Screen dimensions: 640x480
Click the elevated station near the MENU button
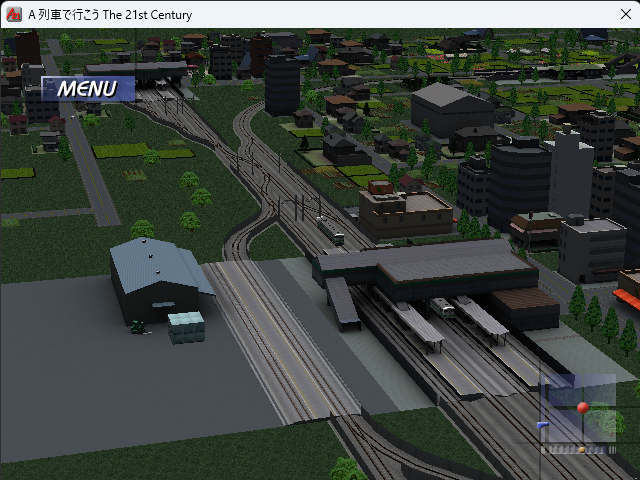(150, 73)
